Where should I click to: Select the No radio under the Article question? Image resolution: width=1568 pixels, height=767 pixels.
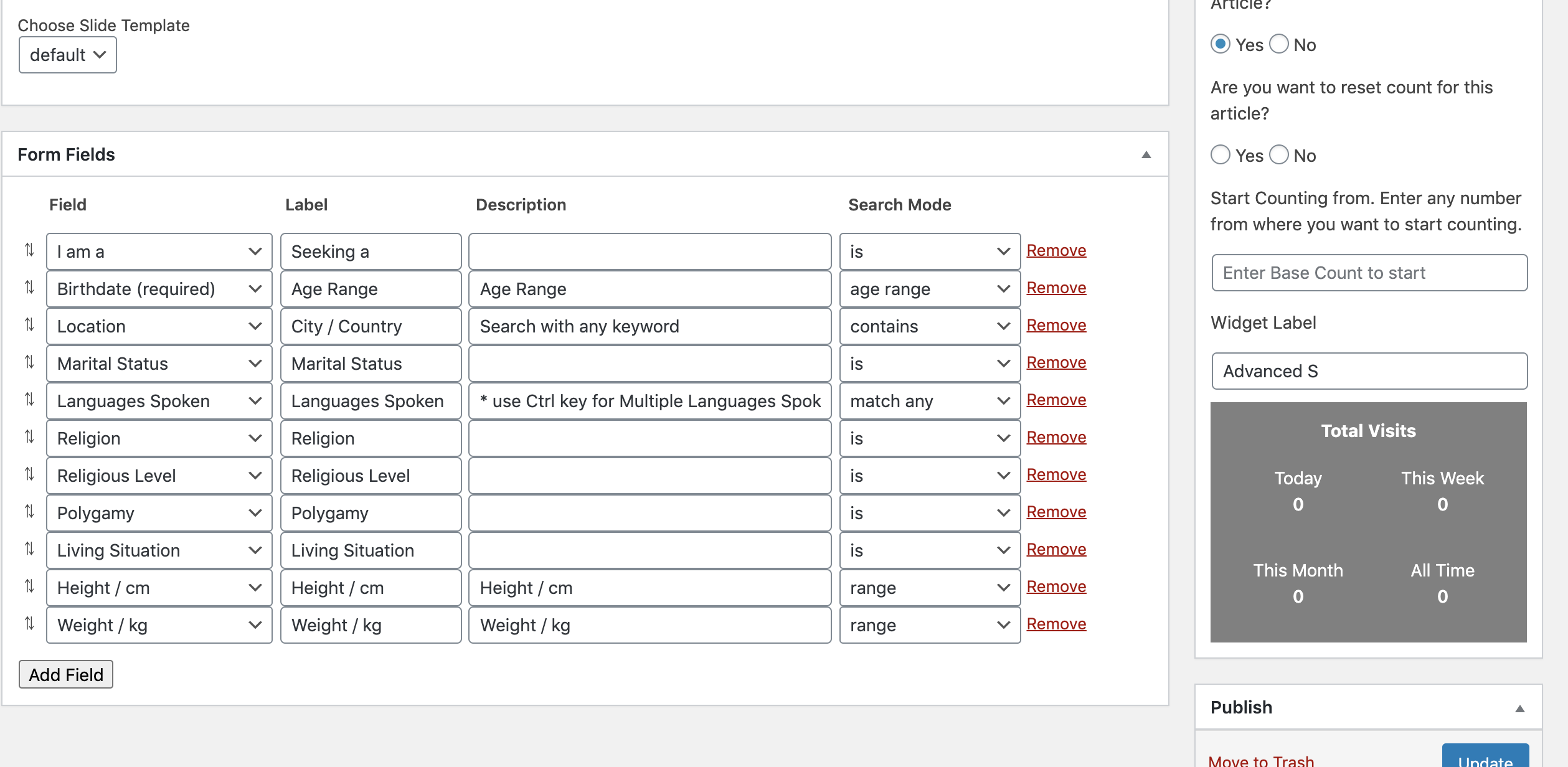[x=1278, y=44]
